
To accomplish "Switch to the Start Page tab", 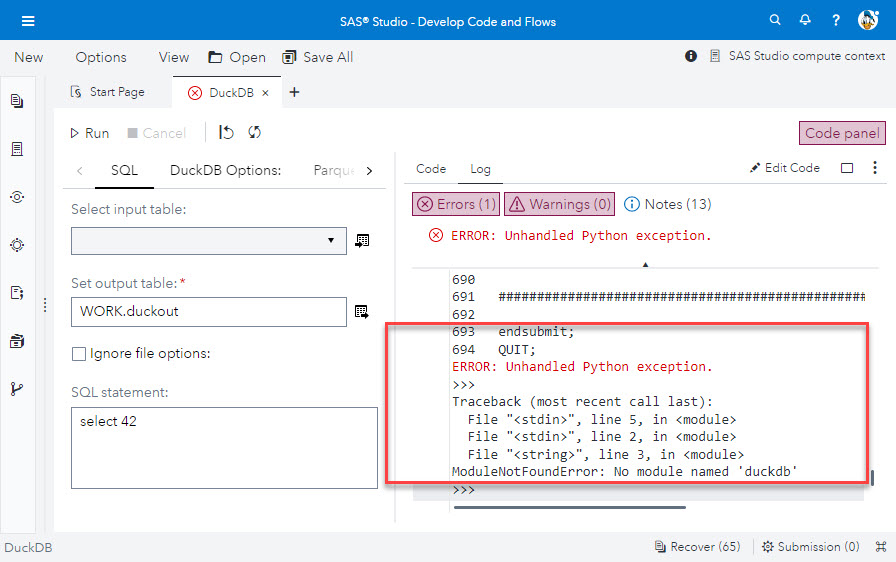I will pyautogui.click(x=107, y=92).
